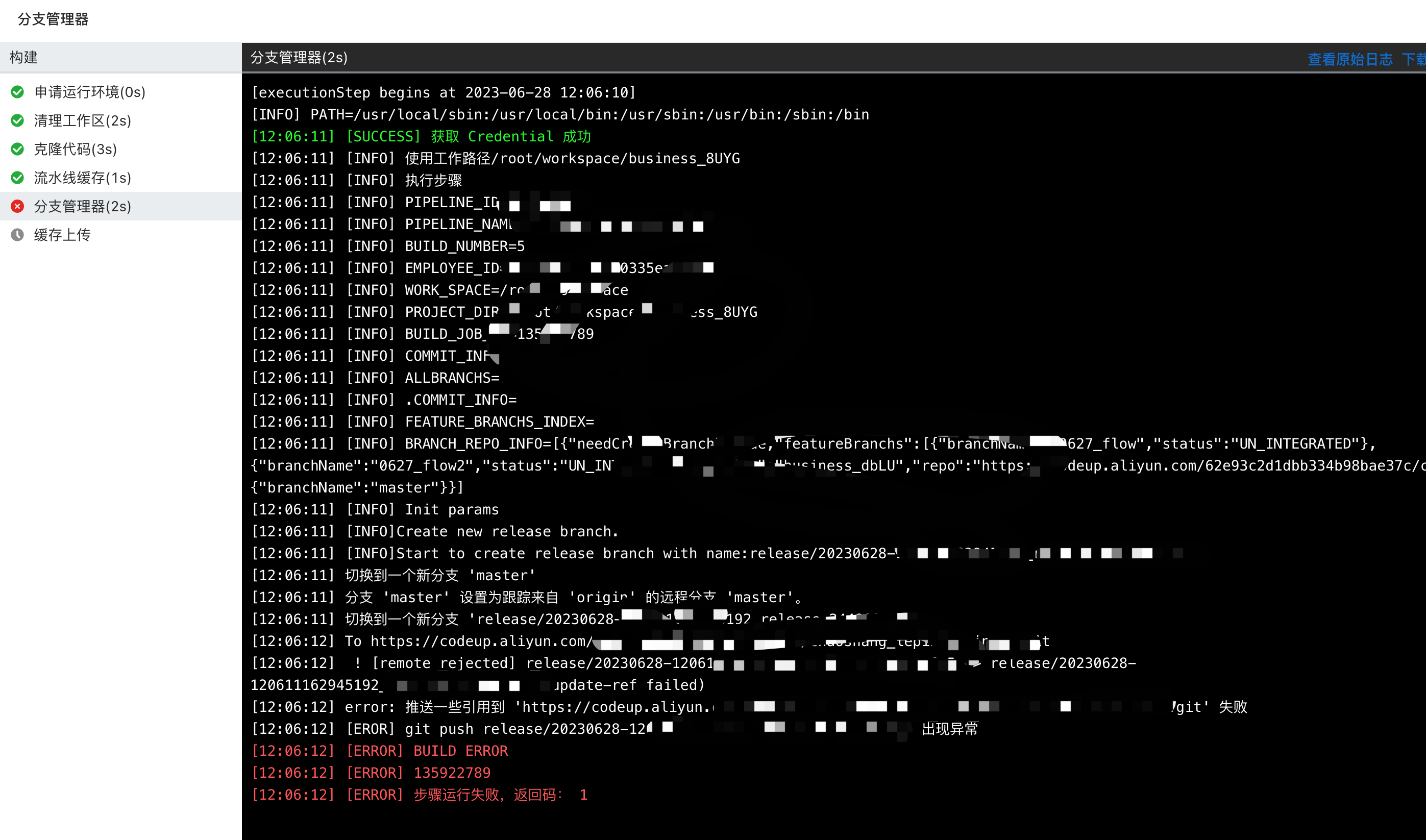Click green check icon for 申请运行环境
The image size is (1426, 840).
click(17, 92)
